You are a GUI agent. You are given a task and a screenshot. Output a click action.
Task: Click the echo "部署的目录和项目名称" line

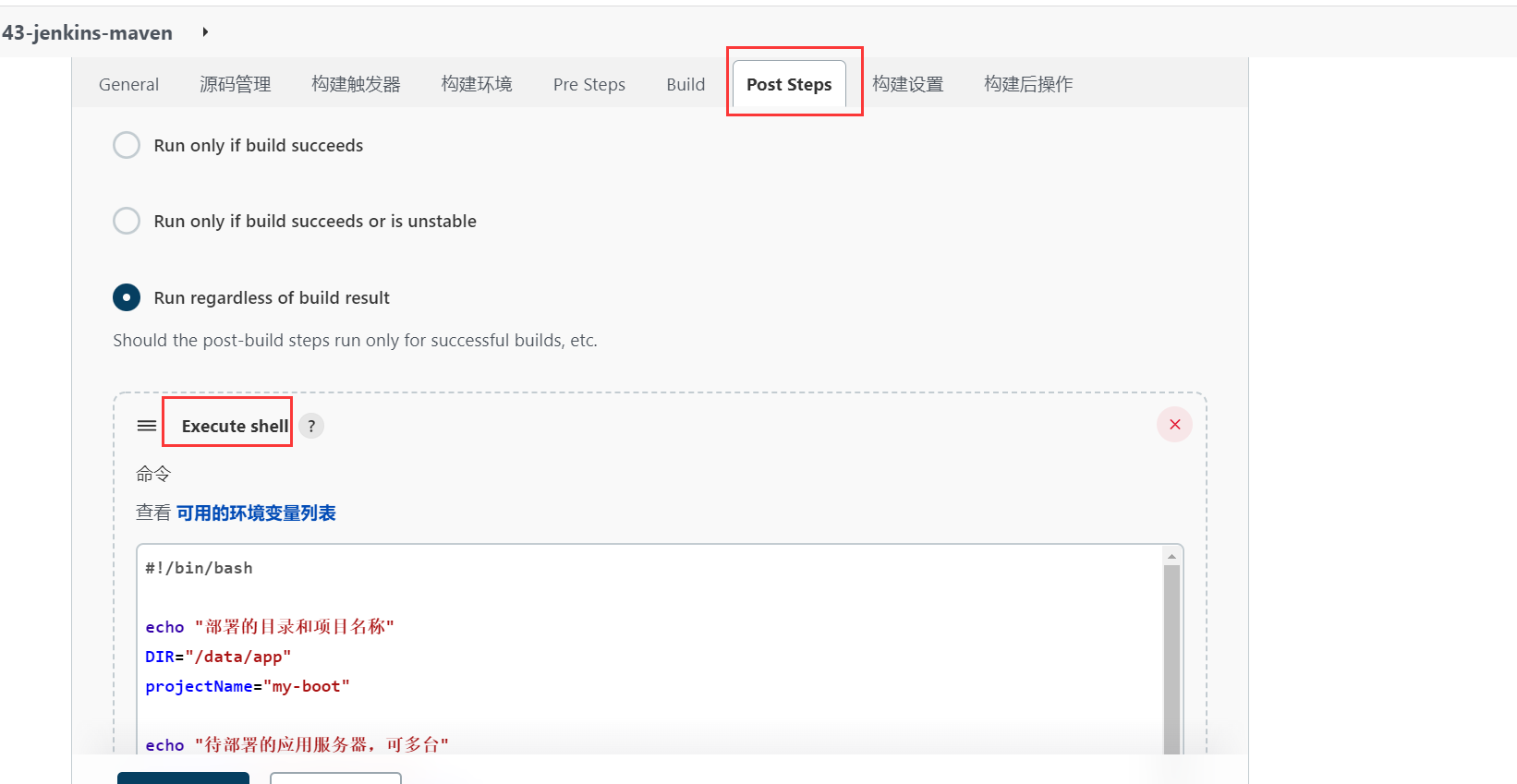(270, 627)
